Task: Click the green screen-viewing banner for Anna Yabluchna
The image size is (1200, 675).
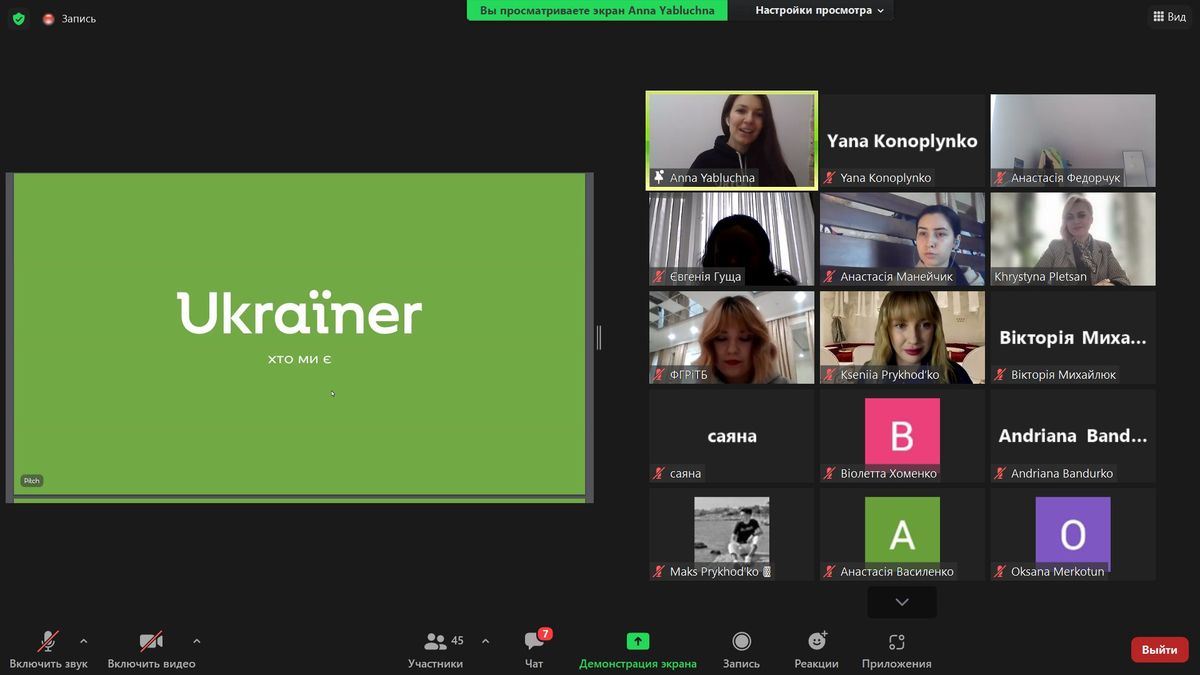Action: tap(597, 10)
